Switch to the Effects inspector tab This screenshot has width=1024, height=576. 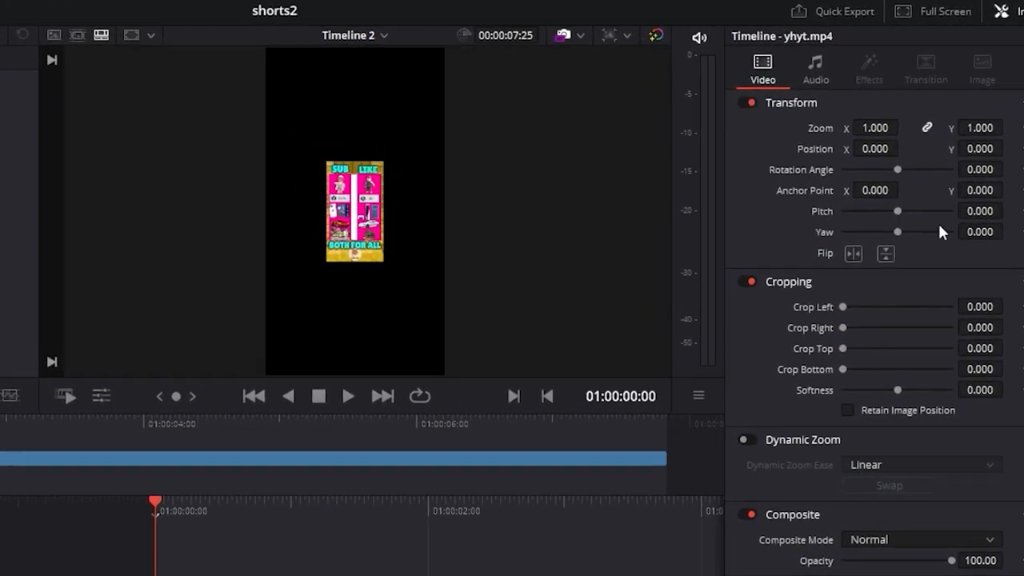coord(869,70)
